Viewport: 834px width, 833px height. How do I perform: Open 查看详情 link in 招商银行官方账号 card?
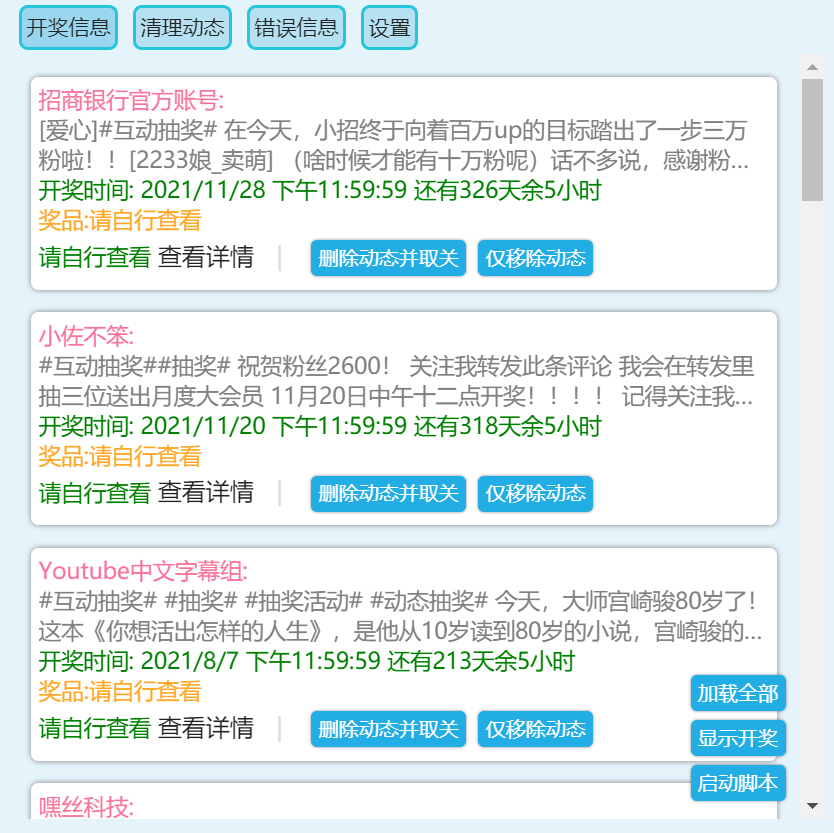pos(206,257)
